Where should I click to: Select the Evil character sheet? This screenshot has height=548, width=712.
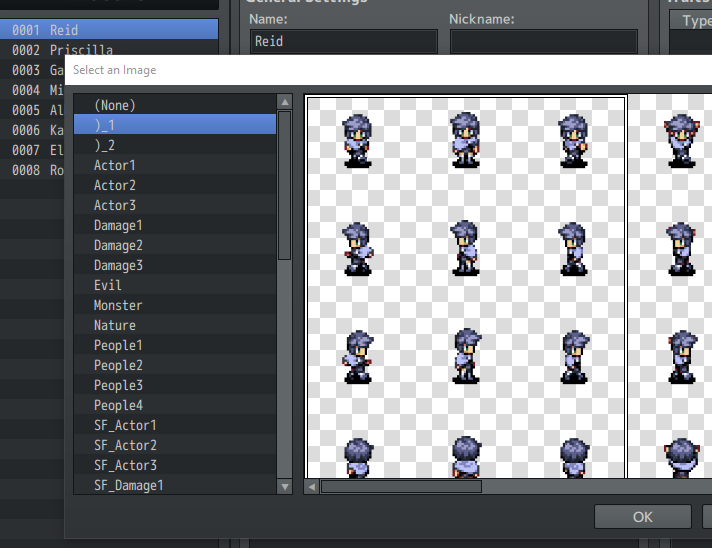175,285
